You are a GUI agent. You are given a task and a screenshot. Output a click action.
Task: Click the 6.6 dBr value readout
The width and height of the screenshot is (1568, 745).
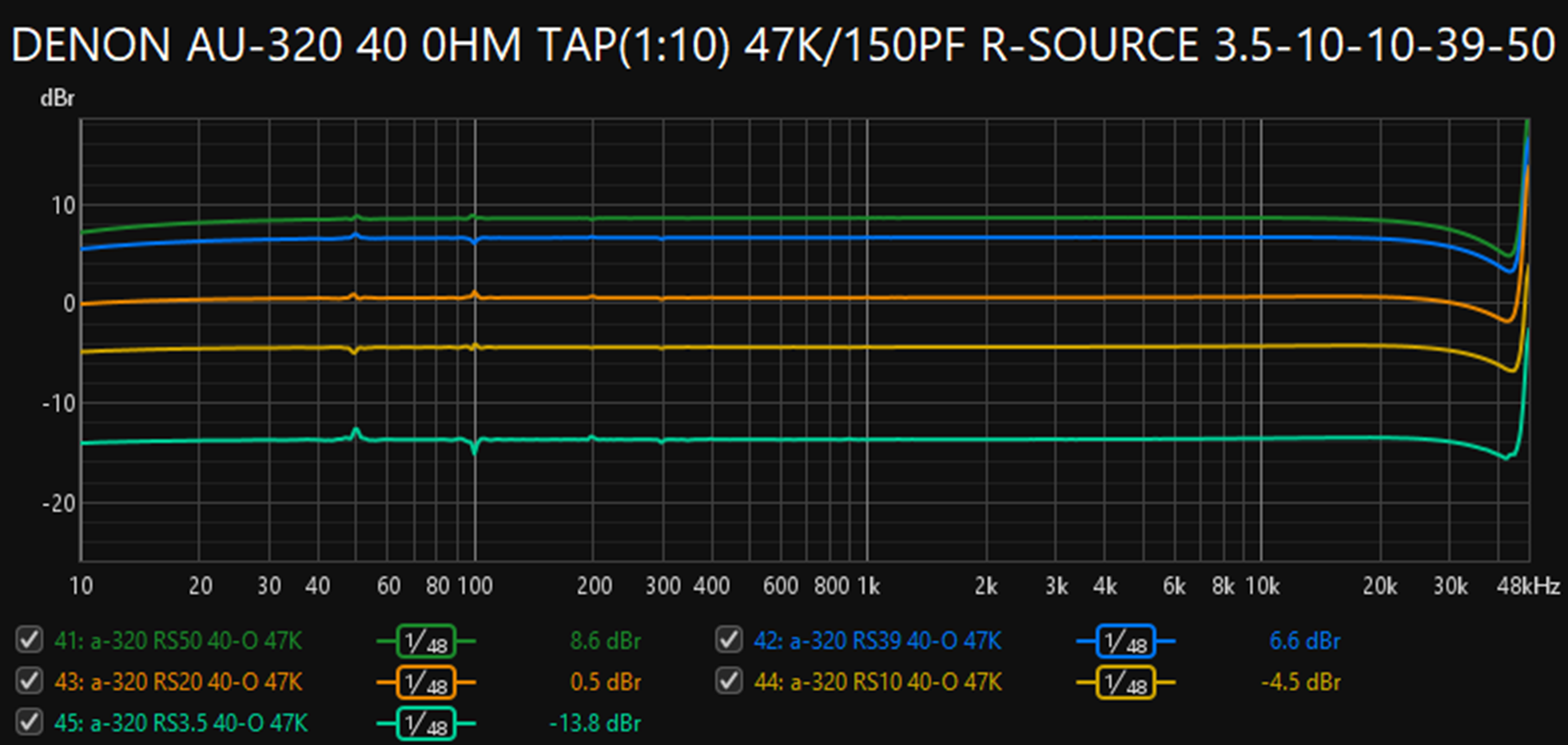1304,641
